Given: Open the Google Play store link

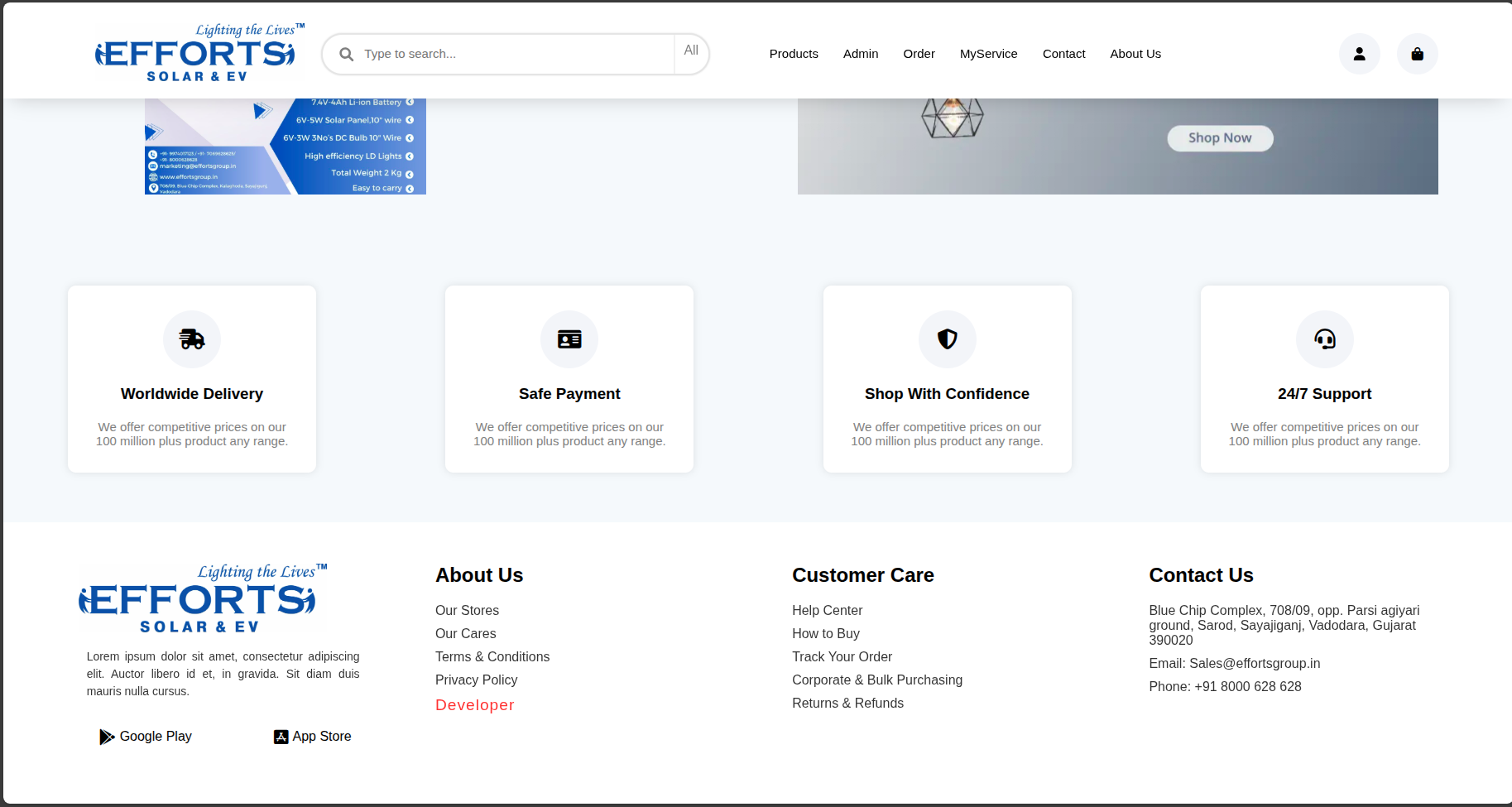Looking at the screenshot, I should coord(146,737).
